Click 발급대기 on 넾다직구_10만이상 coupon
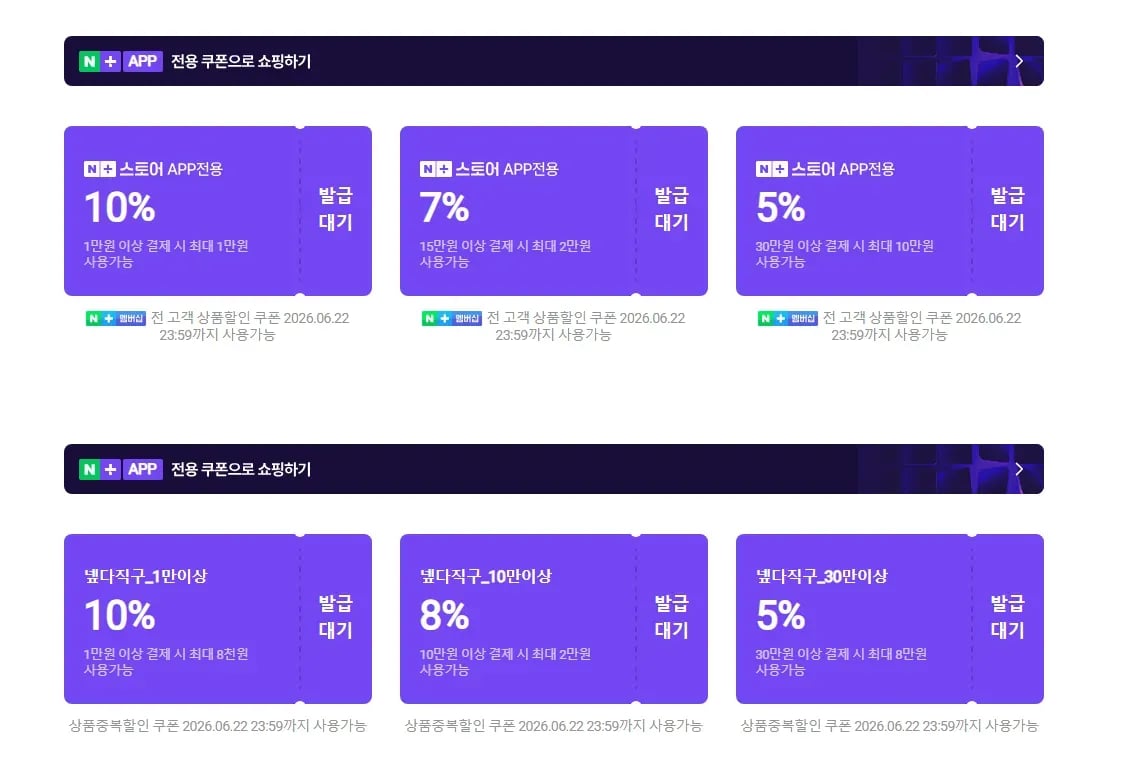This screenshot has height=777, width=1127. pyautogui.click(x=671, y=617)
